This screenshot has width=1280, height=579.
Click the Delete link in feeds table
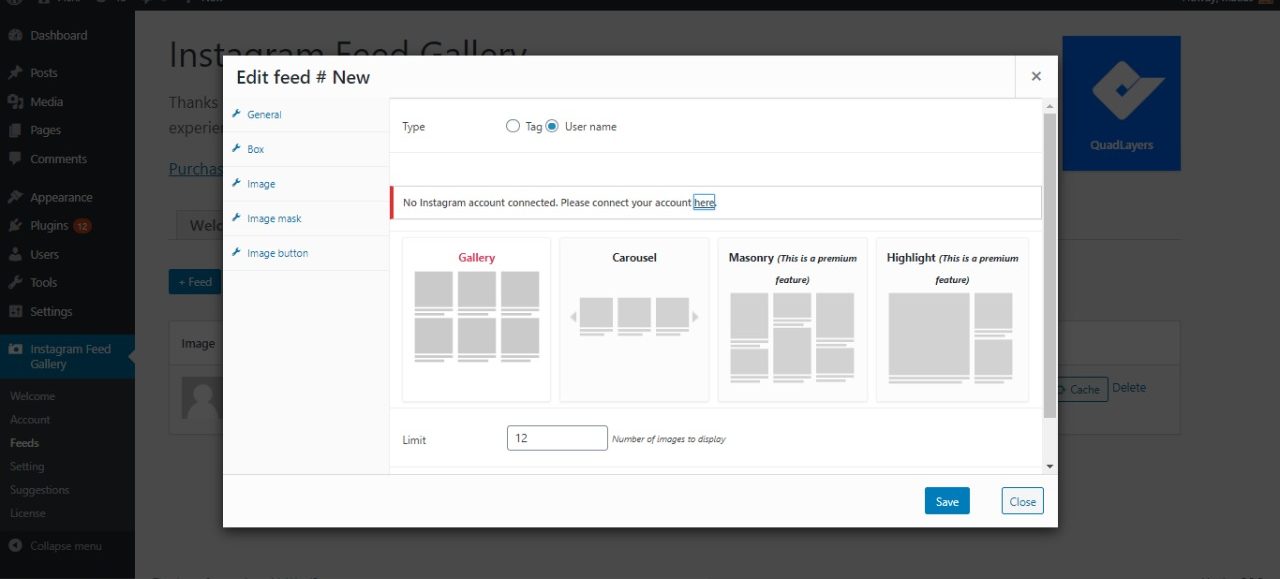[x=1129, y=388]
